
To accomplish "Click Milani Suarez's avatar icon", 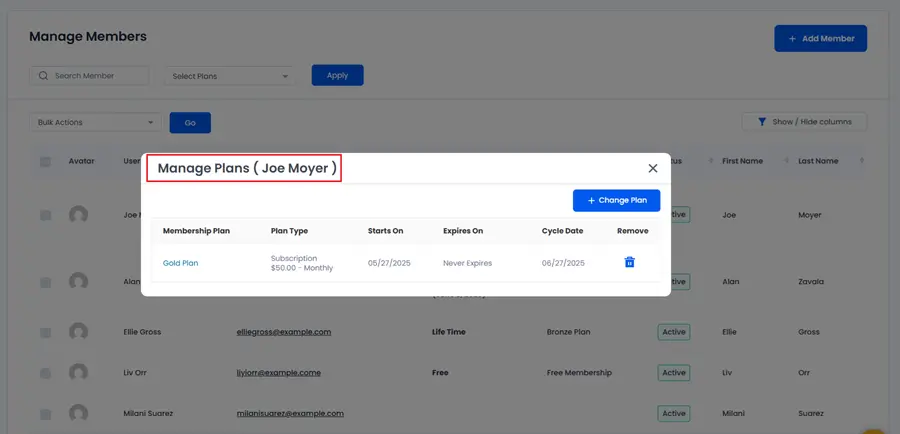I will (x=78, y=413).
